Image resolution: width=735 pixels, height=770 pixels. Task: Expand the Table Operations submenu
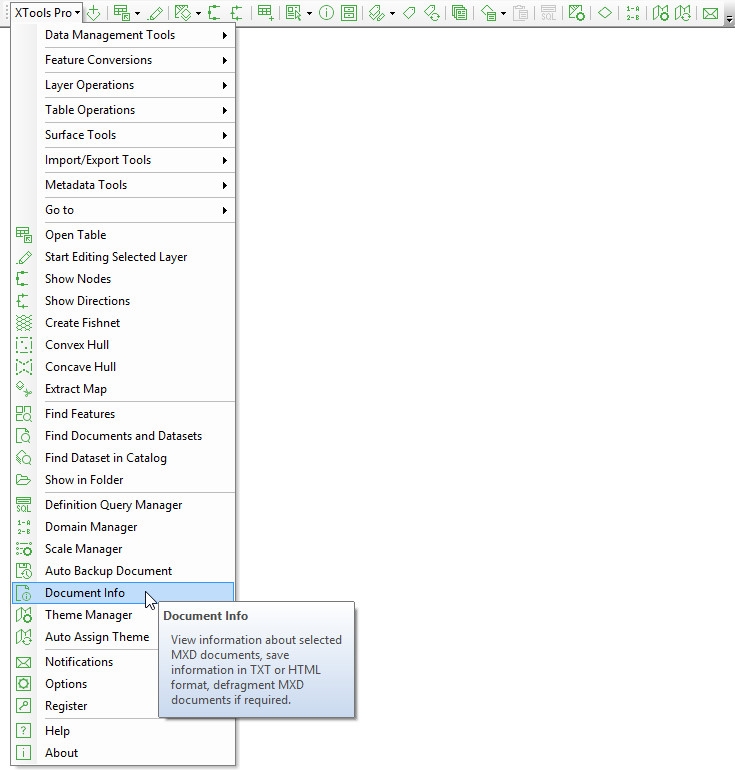[123, 110]
